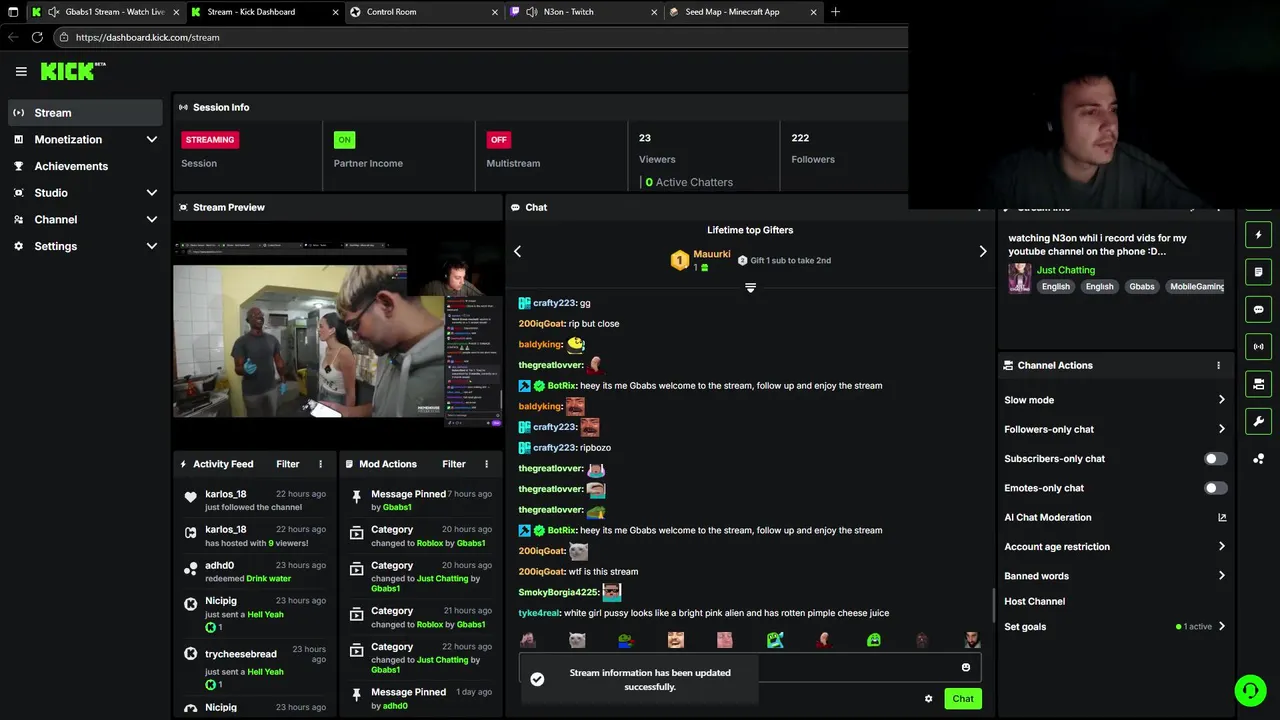The height and width of the screenshot is (720, 1280).
Task: Expand Studio sidebar section
Action: coord(152,192)
